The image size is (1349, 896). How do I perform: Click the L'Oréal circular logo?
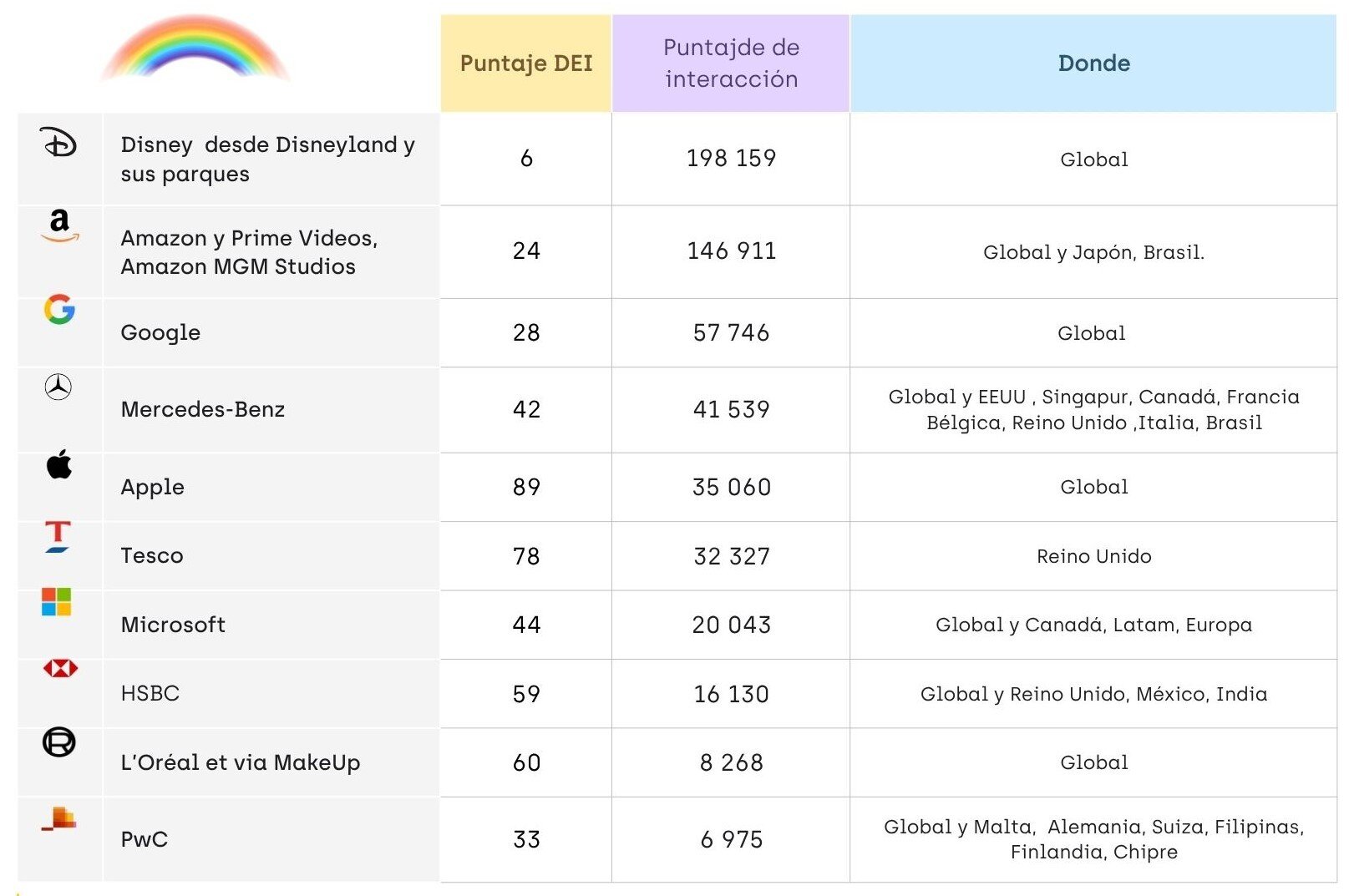pos(59,742)
